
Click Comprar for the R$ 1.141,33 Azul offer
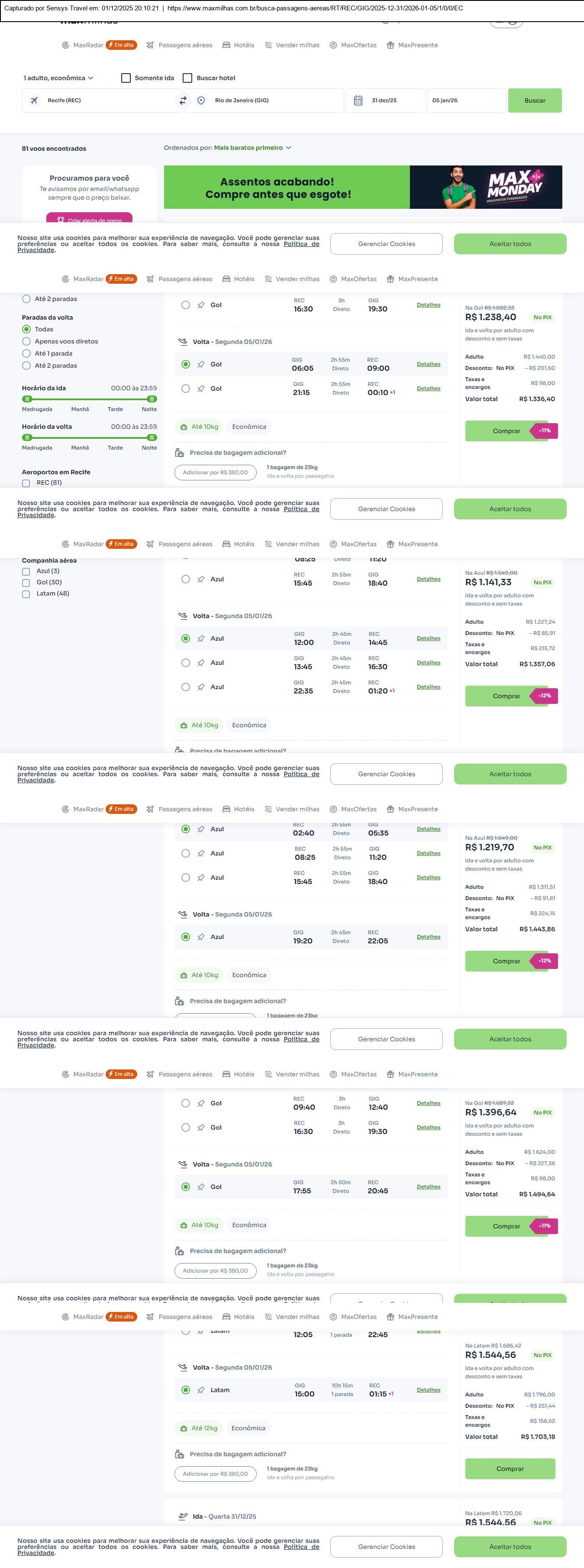click(507, 696)
